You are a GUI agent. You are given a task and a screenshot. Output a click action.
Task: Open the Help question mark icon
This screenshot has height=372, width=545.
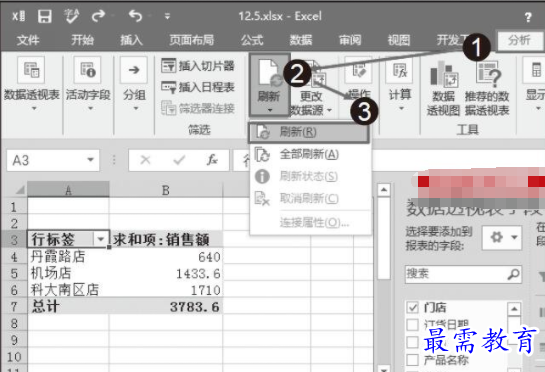(x=528, y=17)
